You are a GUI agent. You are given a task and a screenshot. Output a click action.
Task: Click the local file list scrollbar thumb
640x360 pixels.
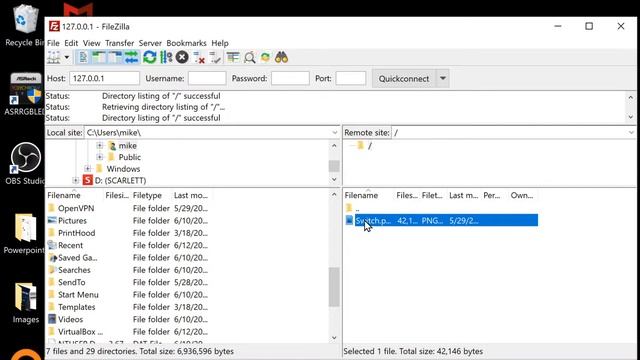point(334,287)
